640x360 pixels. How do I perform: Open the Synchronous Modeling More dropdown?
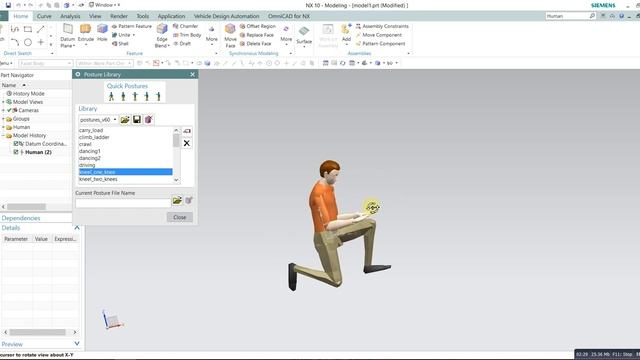point(286,35)
